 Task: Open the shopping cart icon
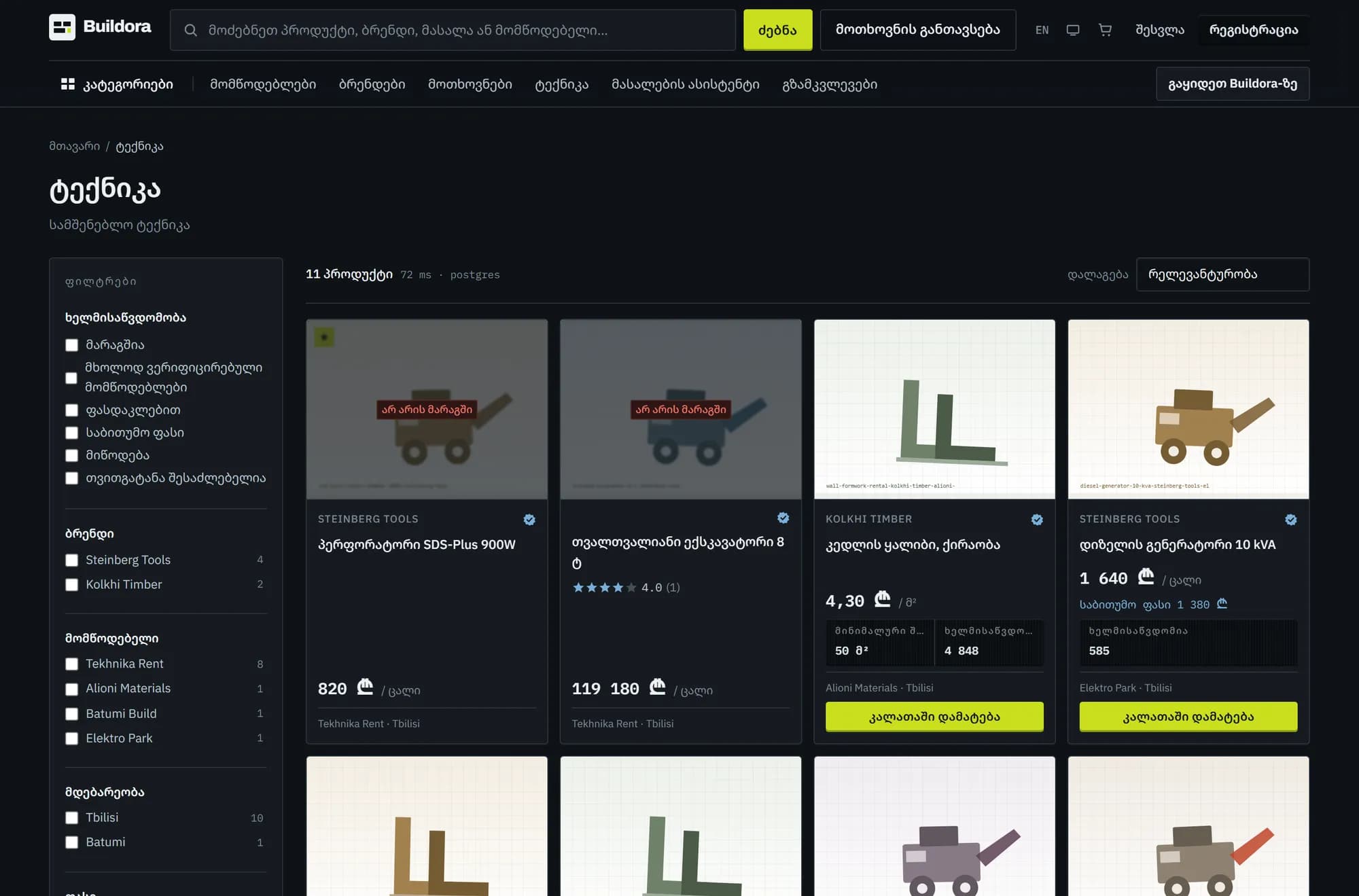[1105, 30]
